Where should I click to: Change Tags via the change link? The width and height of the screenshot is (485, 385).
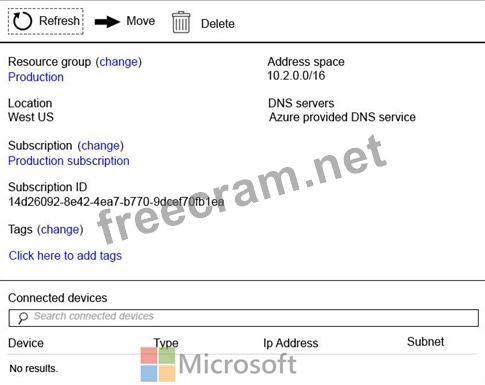[60, 229]
